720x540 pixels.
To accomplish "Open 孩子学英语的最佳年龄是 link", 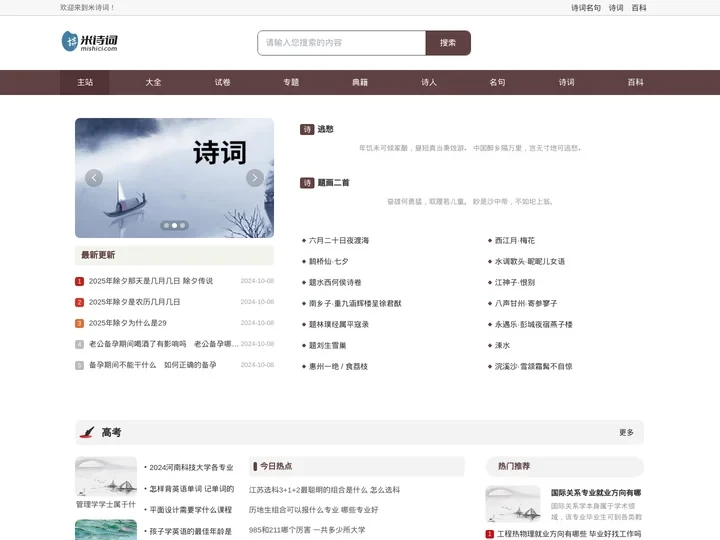I will coord(191,531).
